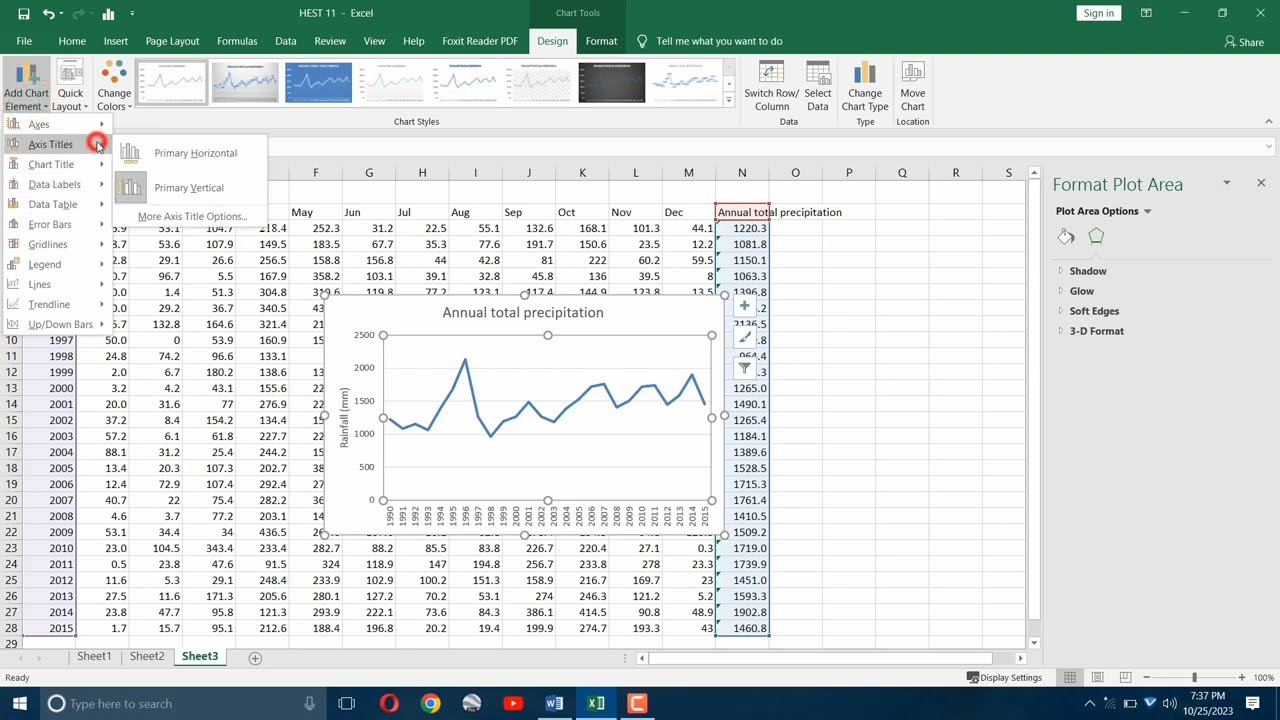Image resolution: width=1280 pixels, height=720 pixels.
Task: Open More Axis Title Options
Action: click(192, 216)
